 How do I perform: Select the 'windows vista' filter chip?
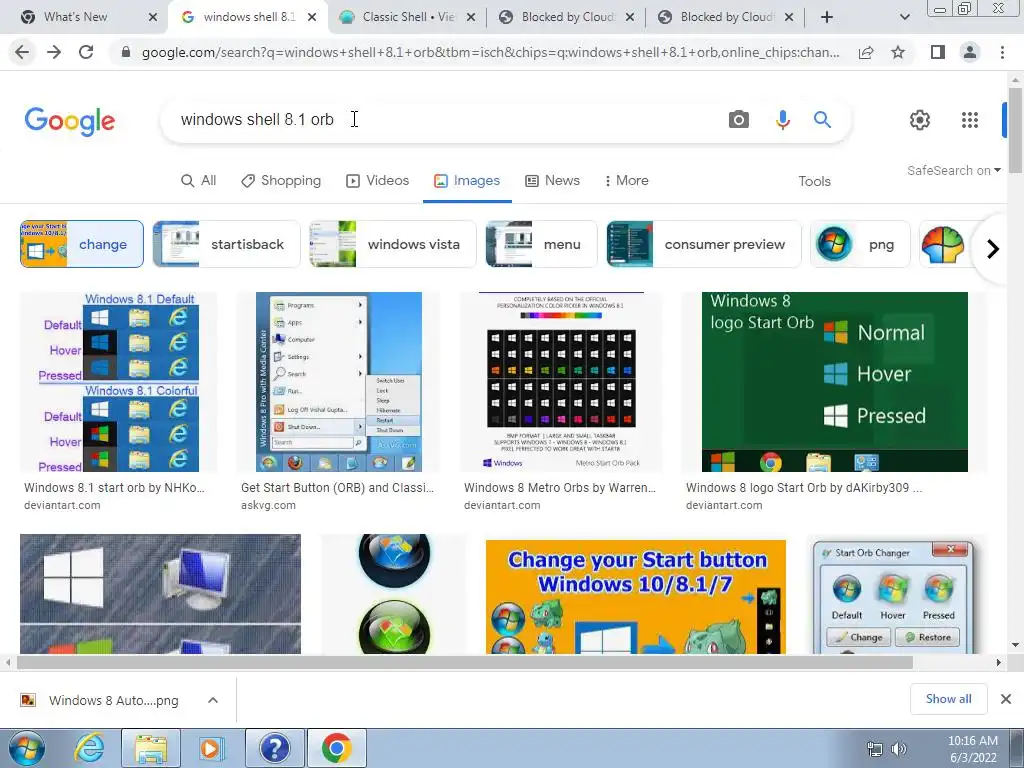tap(393, 244)
